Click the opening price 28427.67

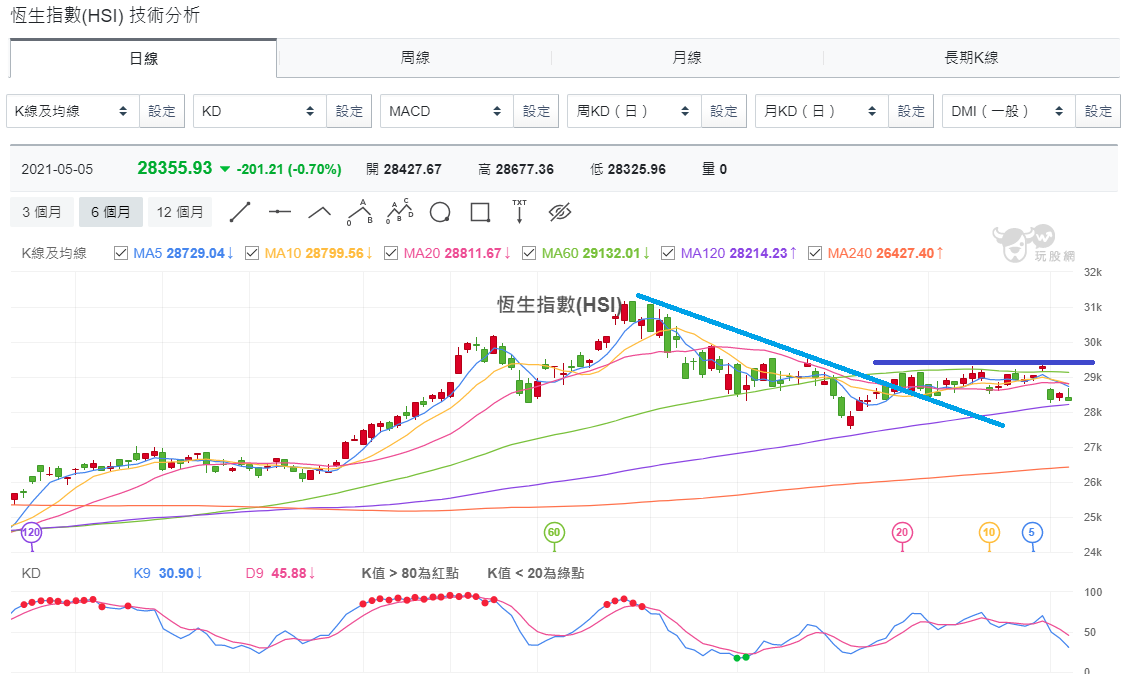tap(412, 169)
